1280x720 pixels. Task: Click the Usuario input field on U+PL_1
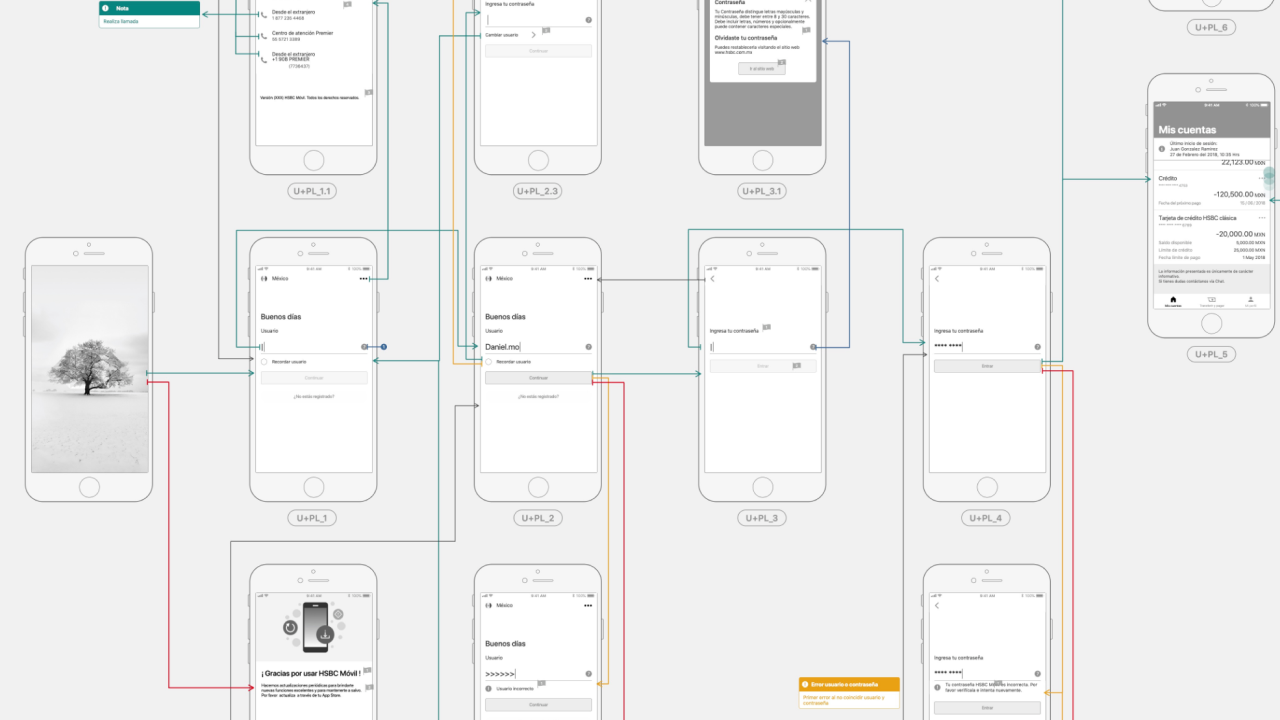(x=308, y=347)
